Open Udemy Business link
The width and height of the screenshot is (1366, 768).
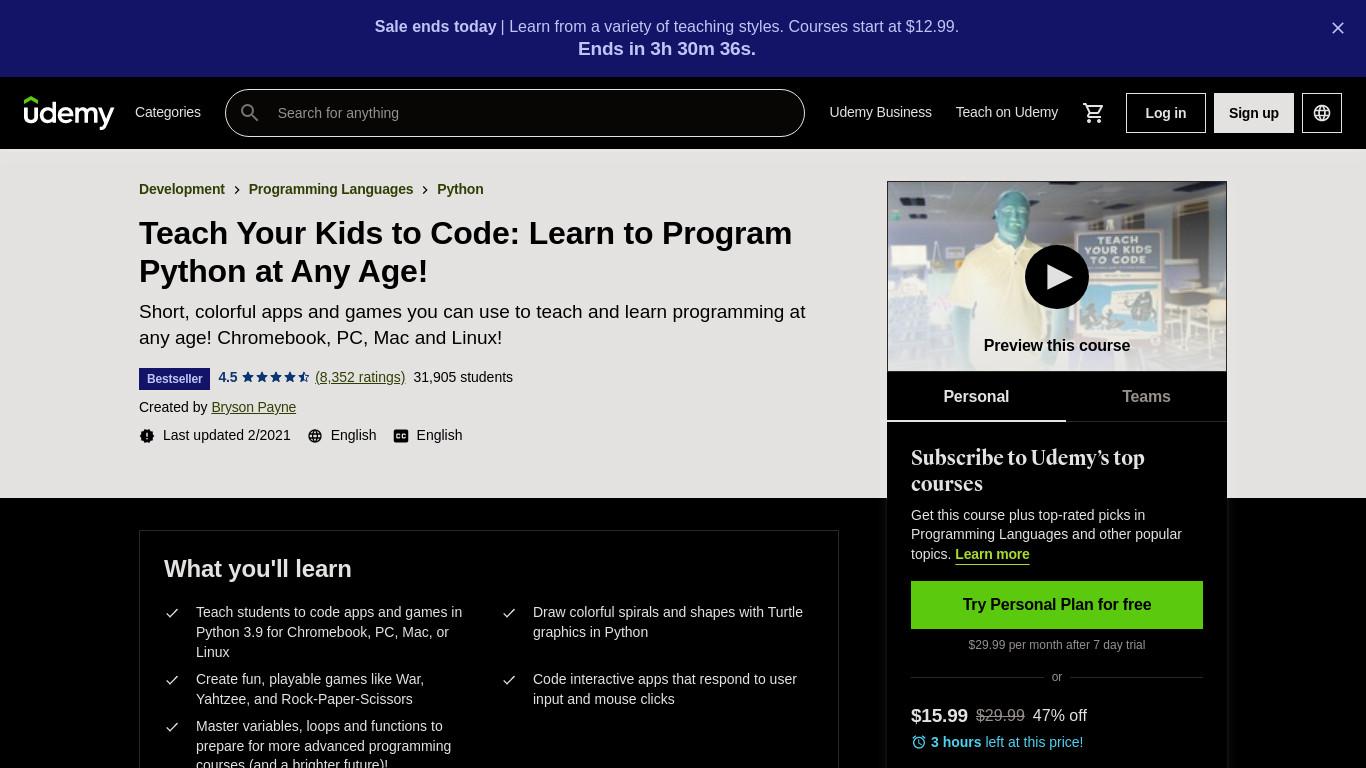click(880, 112)
